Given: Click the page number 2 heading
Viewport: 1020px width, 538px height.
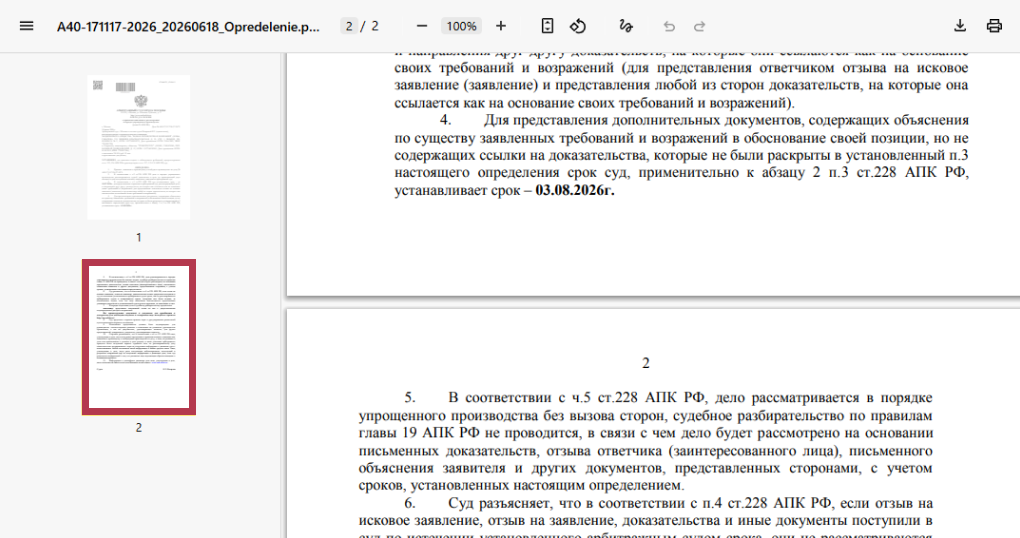Looking at the screenshot, I should 646,363.
